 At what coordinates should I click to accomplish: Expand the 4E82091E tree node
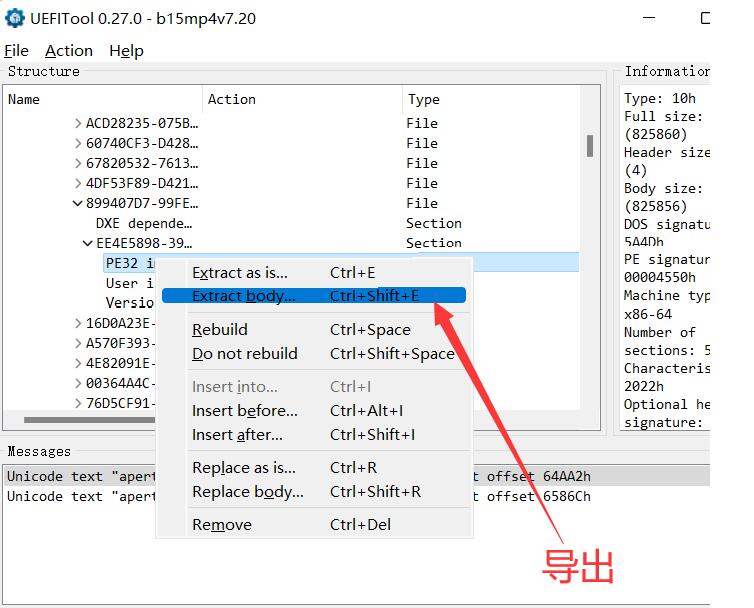click(78, 363)
